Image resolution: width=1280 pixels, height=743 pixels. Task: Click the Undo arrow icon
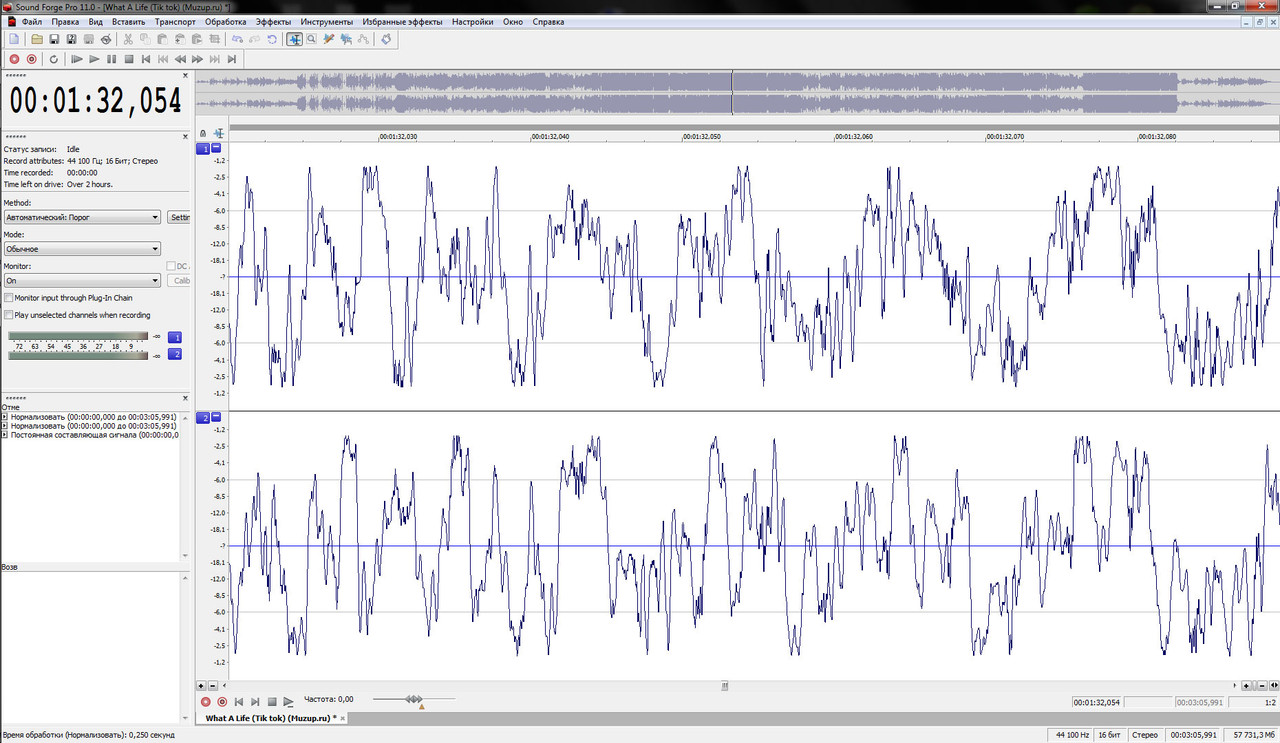[237, 39]
